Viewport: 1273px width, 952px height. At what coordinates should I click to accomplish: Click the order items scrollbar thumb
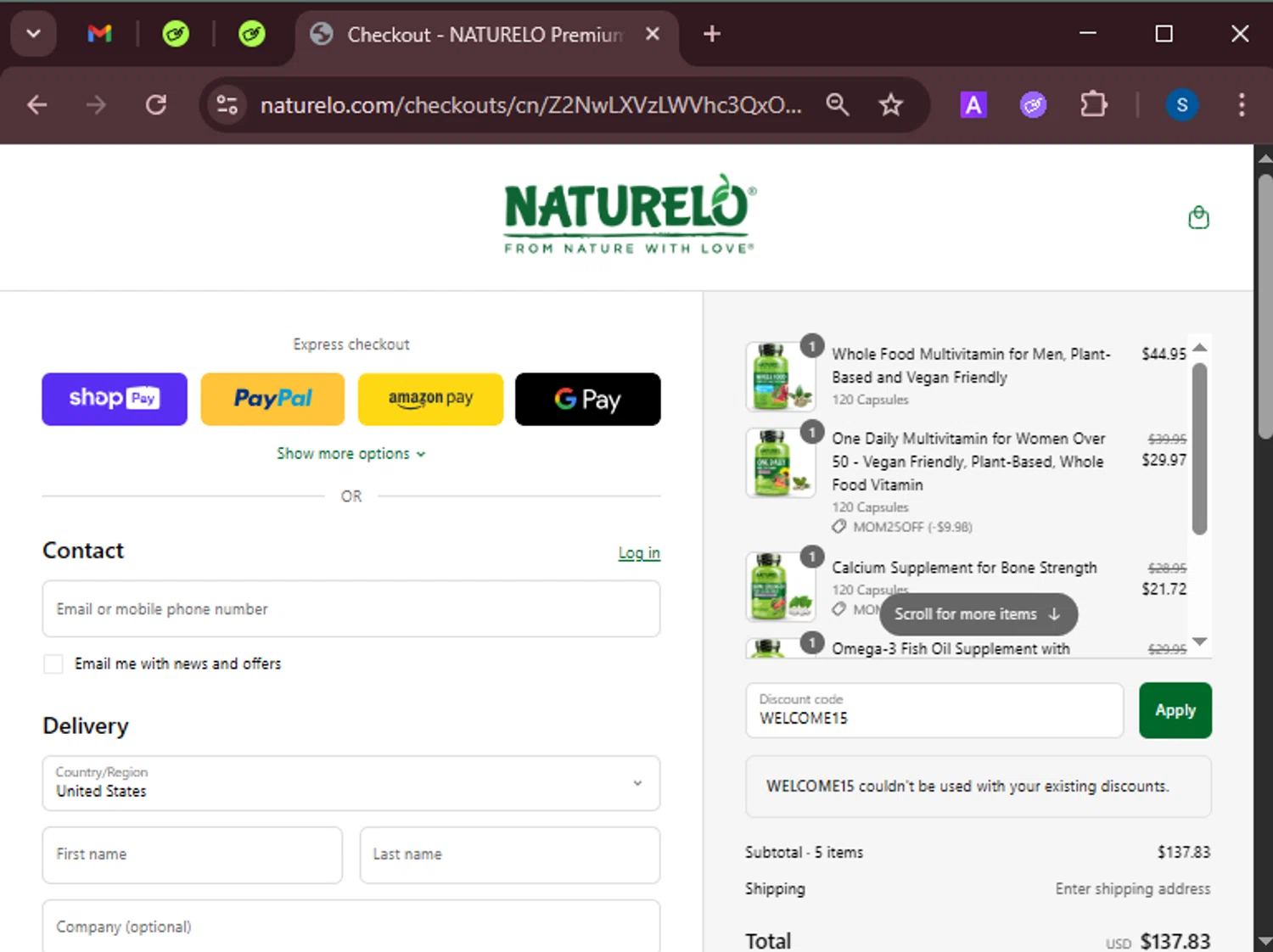[x=1199, y=449]
